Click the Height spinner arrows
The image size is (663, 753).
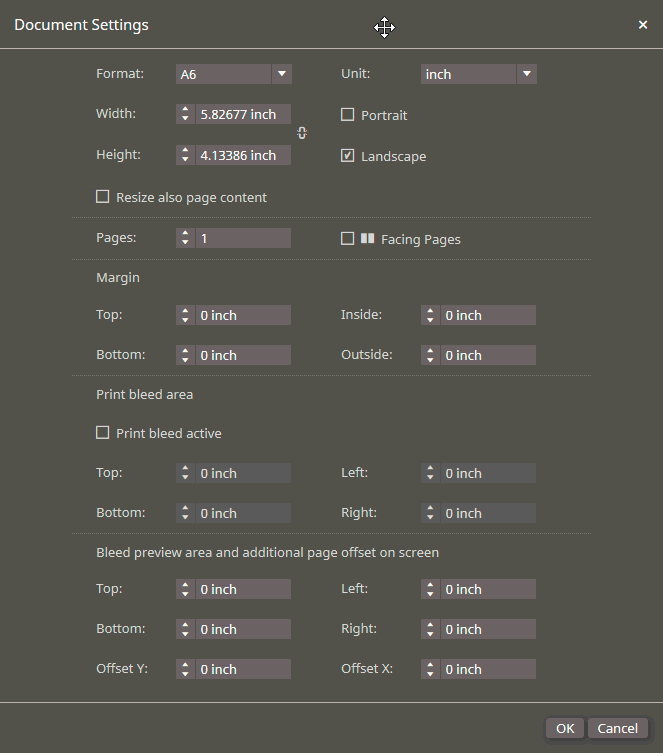[x=185, y=155]
